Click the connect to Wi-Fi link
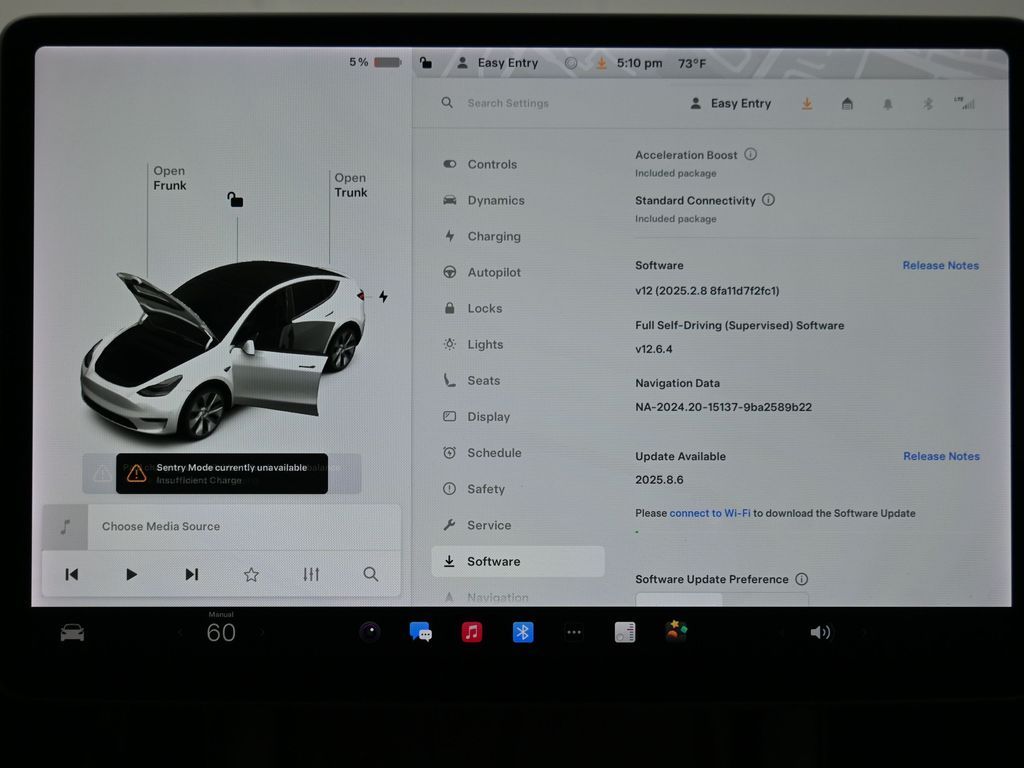 coord(709,513)
